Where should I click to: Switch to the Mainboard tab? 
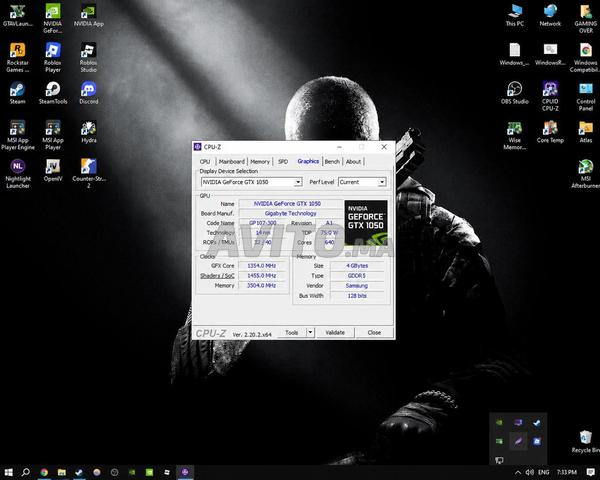232,162
